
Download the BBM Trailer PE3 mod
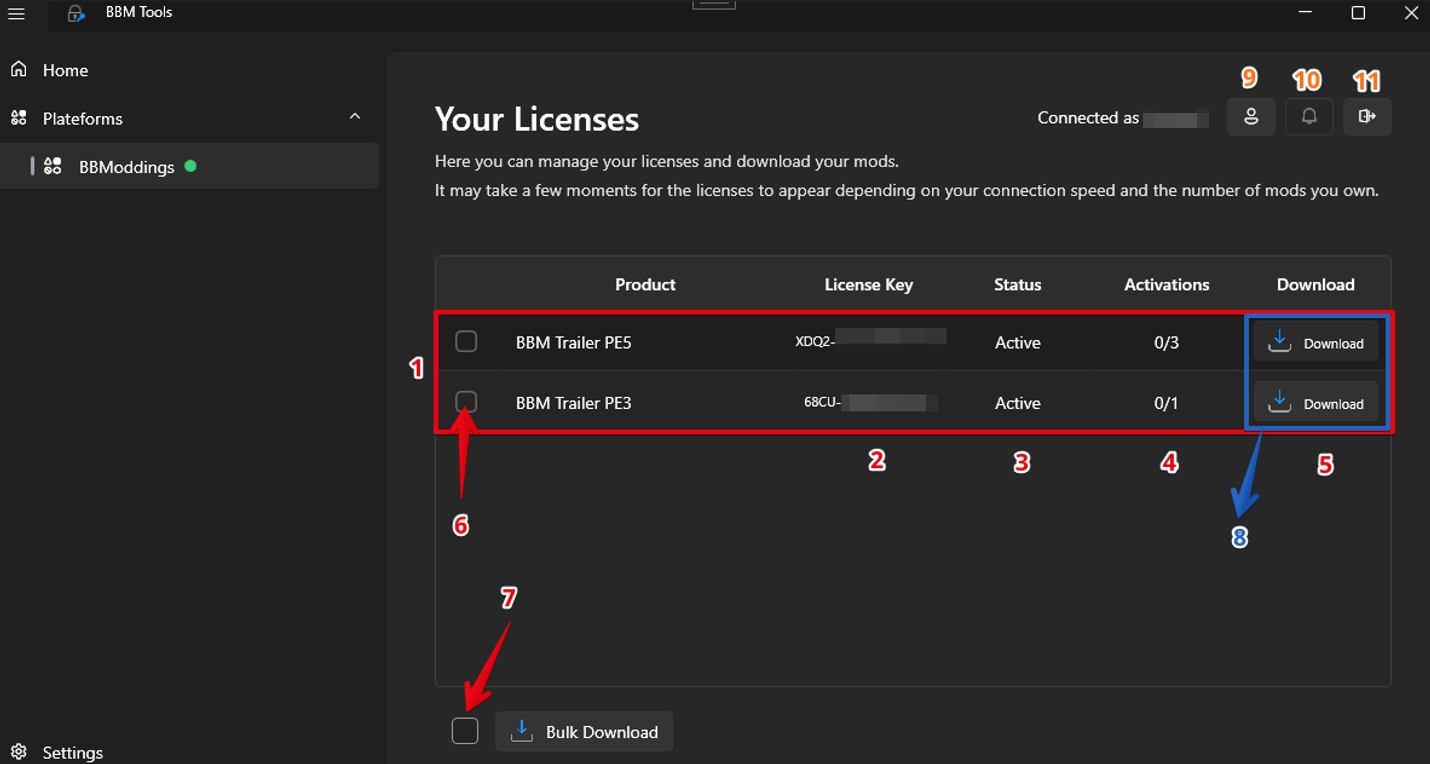coord(1315,403)
